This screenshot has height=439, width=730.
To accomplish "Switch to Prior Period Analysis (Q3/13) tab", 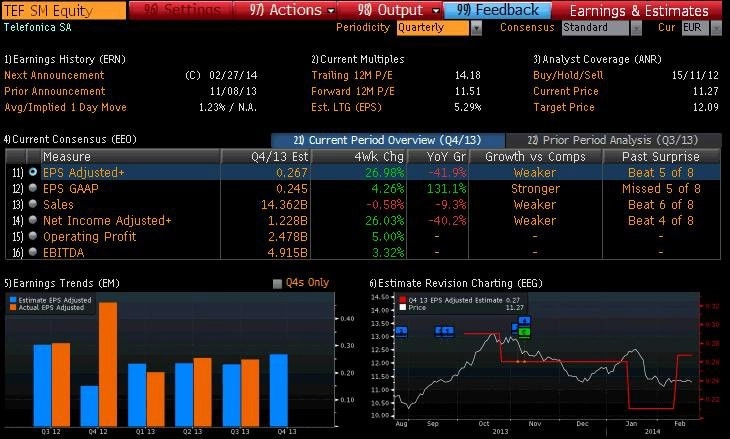I will point(613,140).
